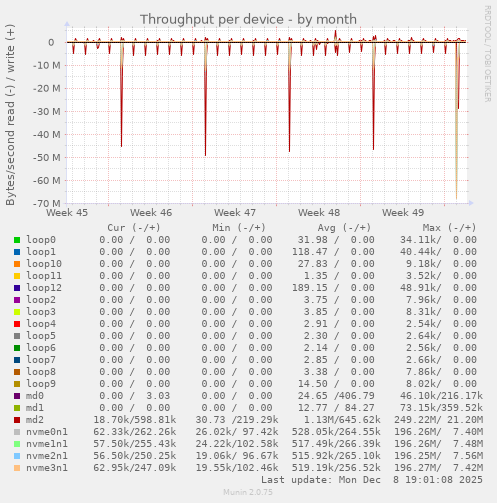Click the light green nvme1n1 legend swatch

17,444
